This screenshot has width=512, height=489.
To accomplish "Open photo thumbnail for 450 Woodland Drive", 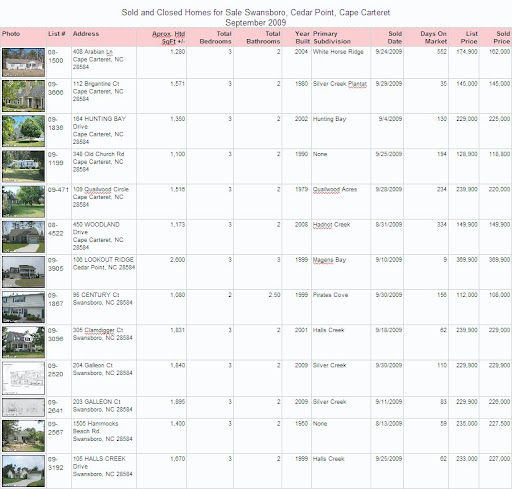I will click(23, 237).
